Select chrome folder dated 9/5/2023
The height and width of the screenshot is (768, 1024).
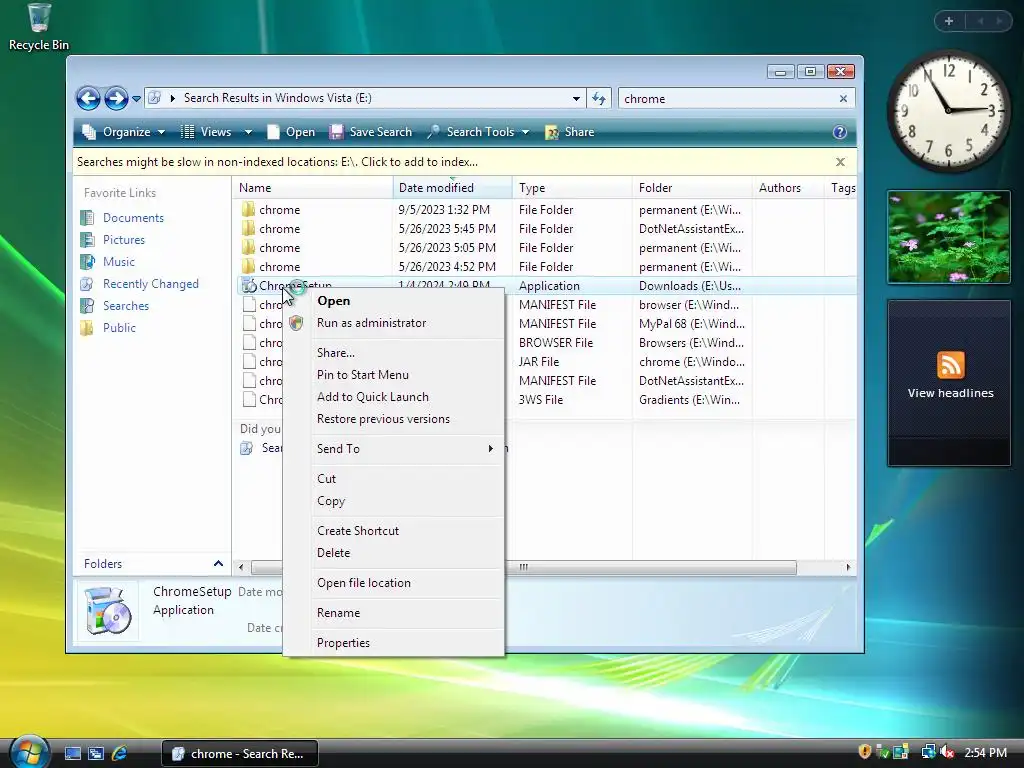pyautogui.click(x=546, y=210)
